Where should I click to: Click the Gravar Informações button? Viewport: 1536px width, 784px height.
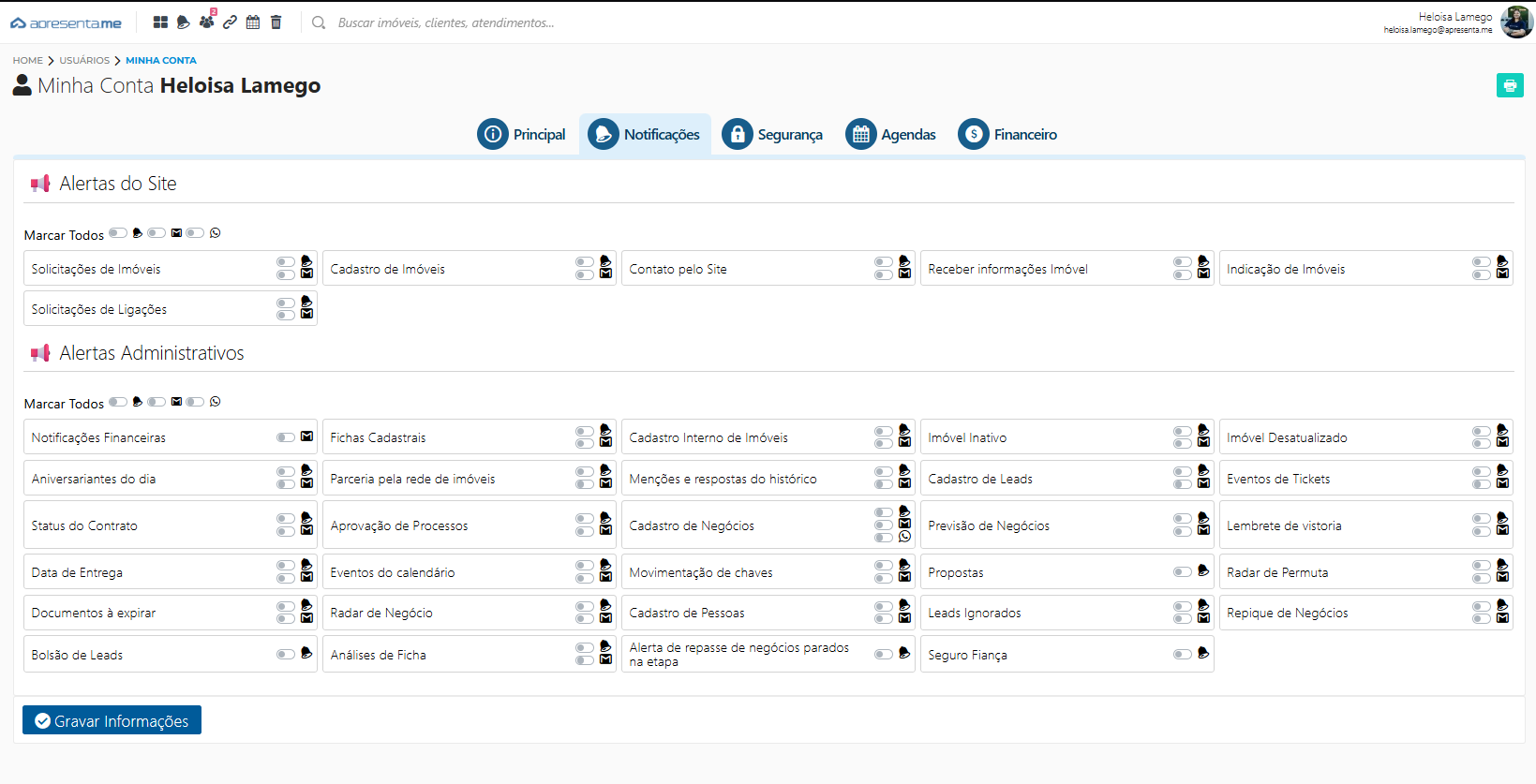112,720
